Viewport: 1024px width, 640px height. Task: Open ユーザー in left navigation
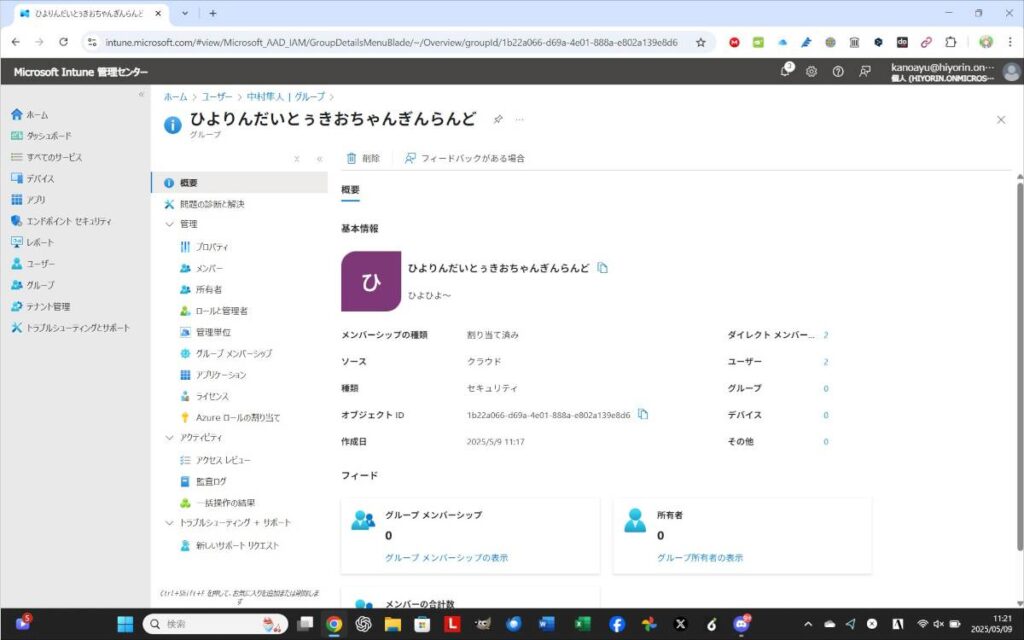(x=33, y=263)
